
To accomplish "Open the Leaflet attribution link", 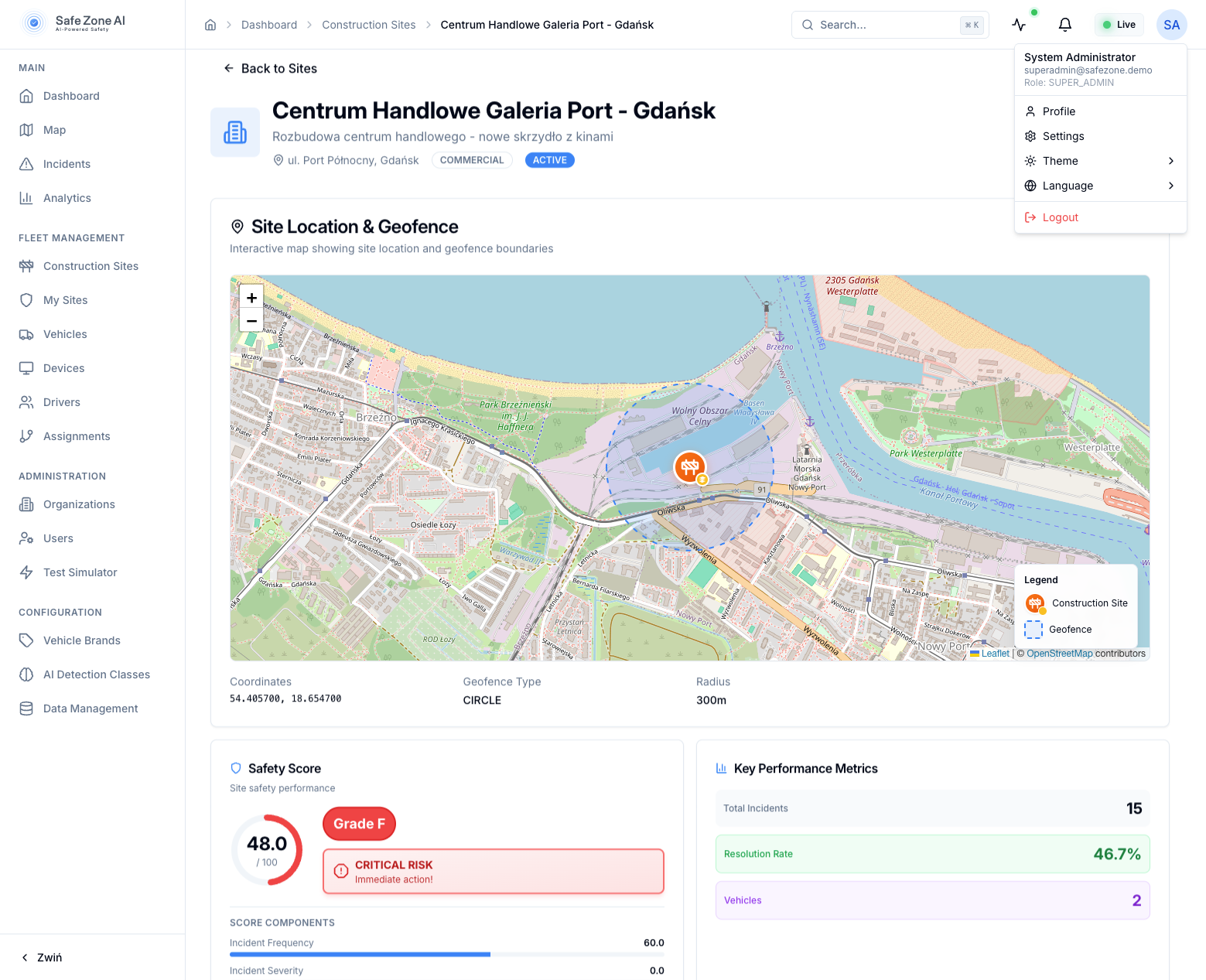I will pyautogui.click(x=995, y=654).
